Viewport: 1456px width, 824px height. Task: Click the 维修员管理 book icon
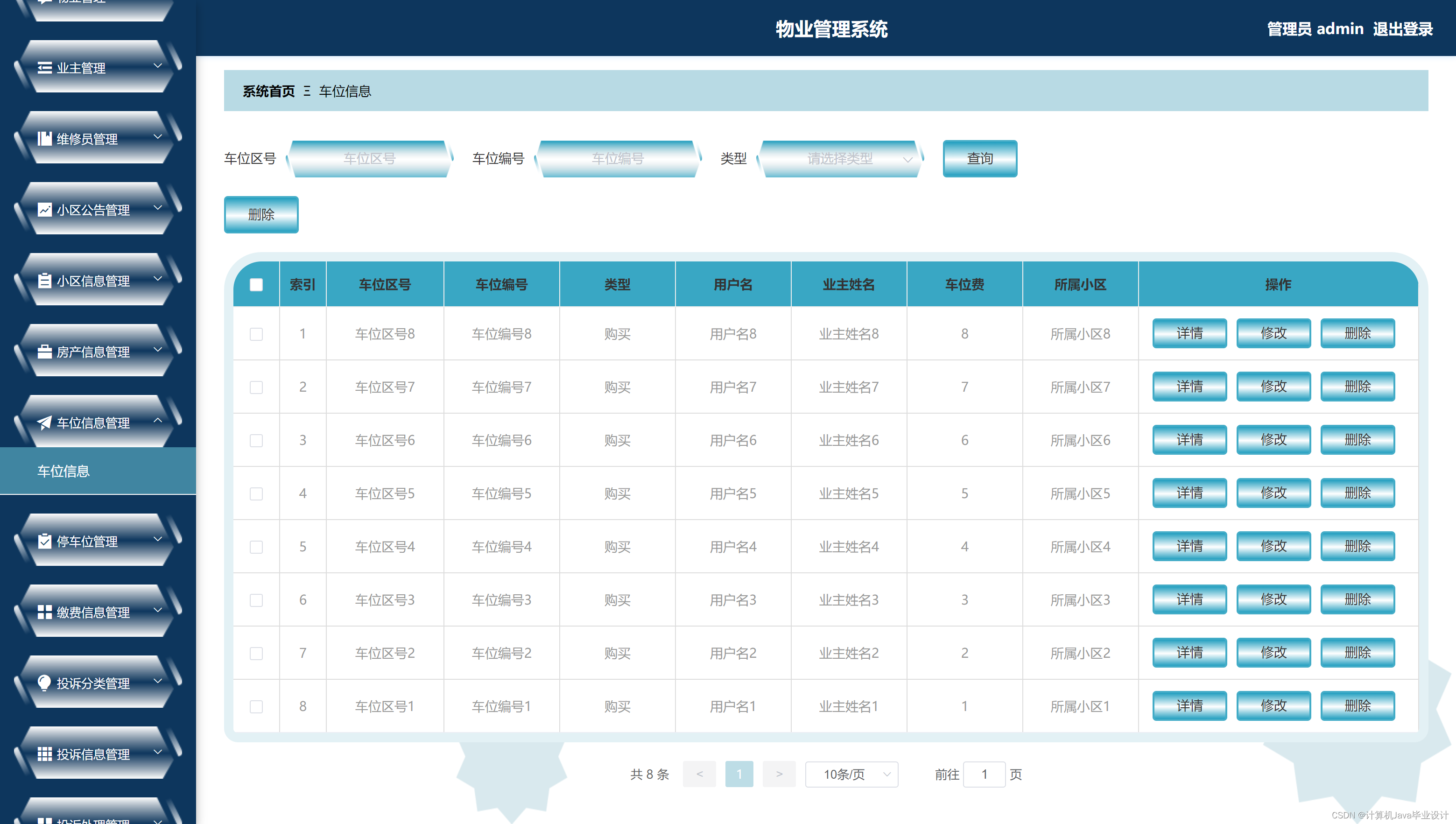(44, 139)
